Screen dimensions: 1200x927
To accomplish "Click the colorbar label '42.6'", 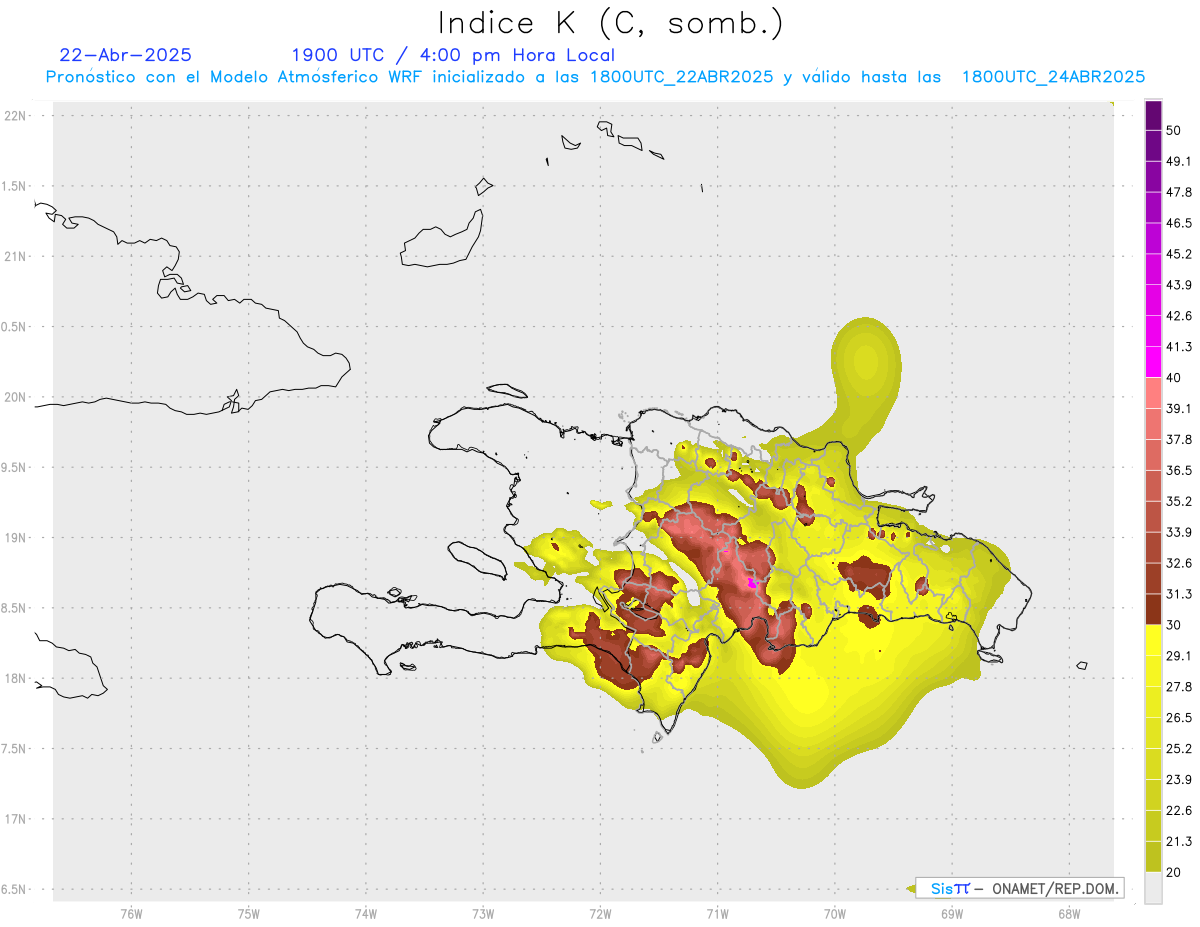I will tap(1179, 316).
